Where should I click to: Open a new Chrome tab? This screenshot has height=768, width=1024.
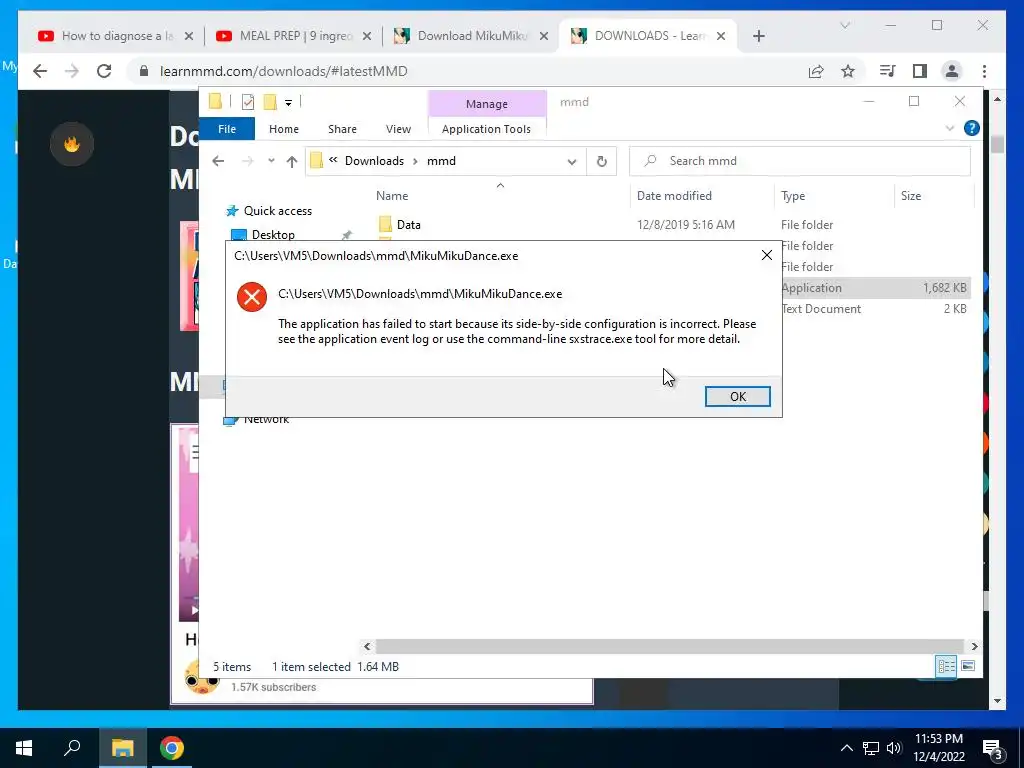coord(758,36)
